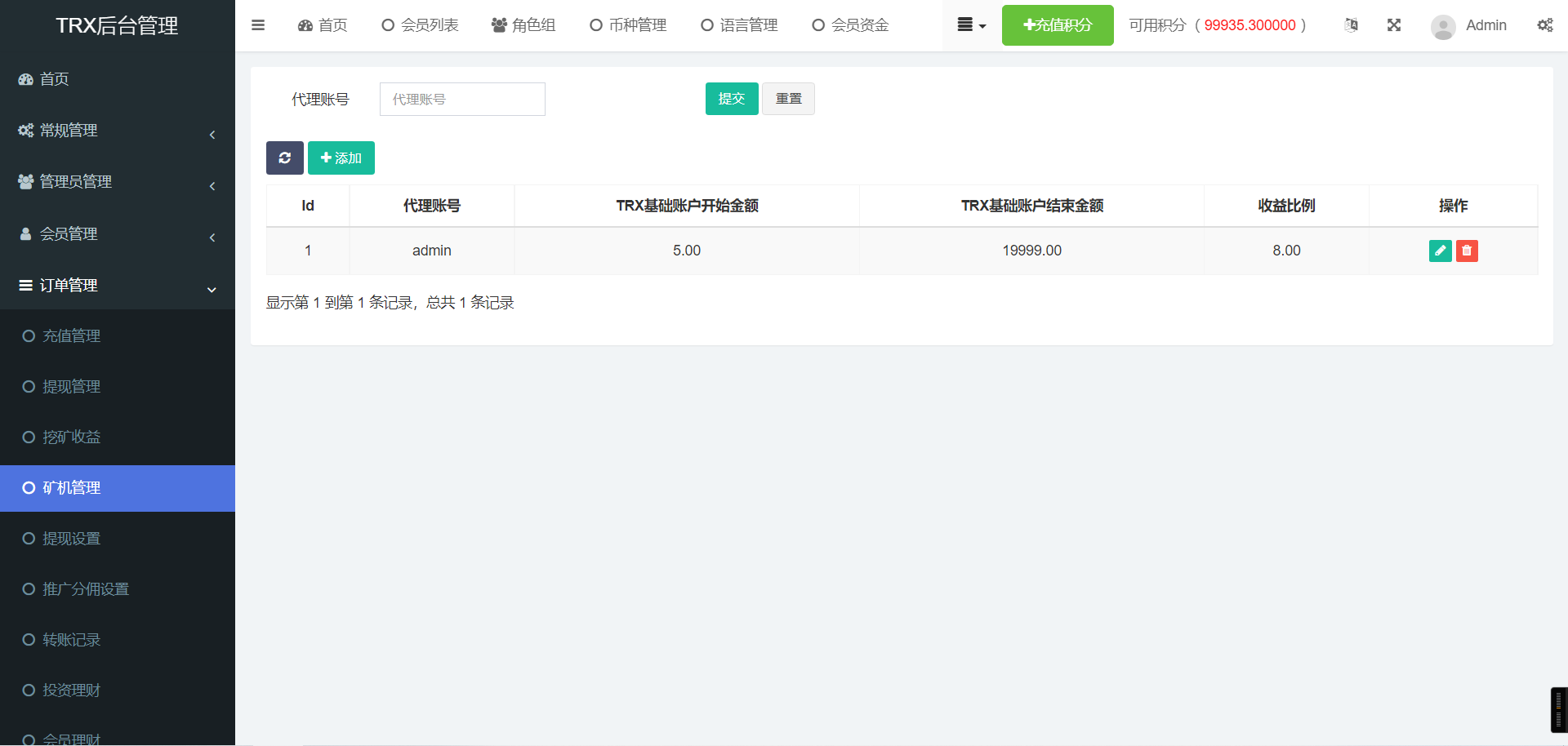
Task: Click the 提交 submit button
Action: pyautogui.click(x=731, y=99)
